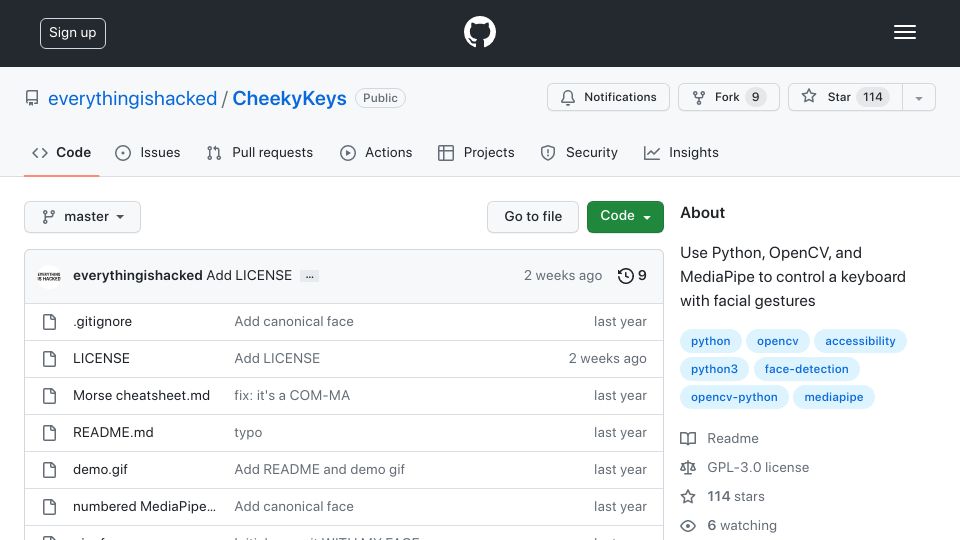This screenshot has width=960, height=540.
Task: Open the 'typo' commit message link
Action: tap(248, 432)
